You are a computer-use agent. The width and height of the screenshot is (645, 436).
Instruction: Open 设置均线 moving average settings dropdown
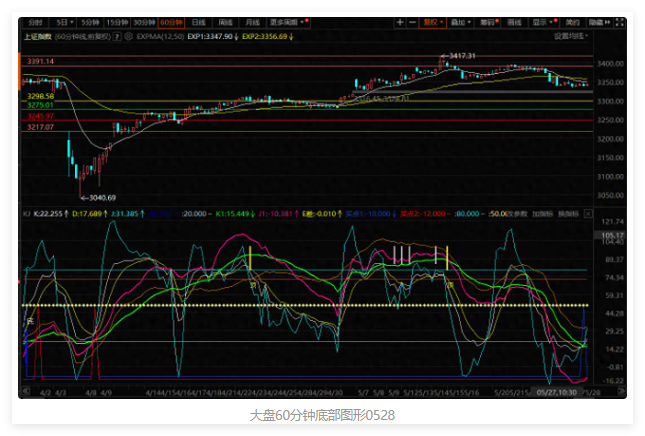(x=571, y=36)
